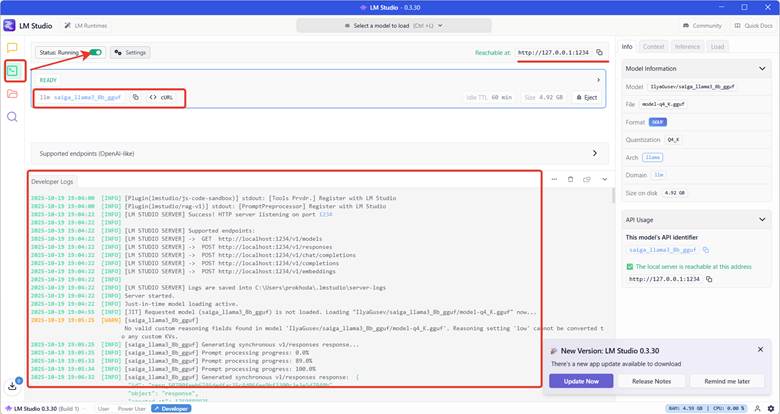The width and height of the screenshot is (780, 414).
Task: Open server Settings button
Action: (130, 52)
